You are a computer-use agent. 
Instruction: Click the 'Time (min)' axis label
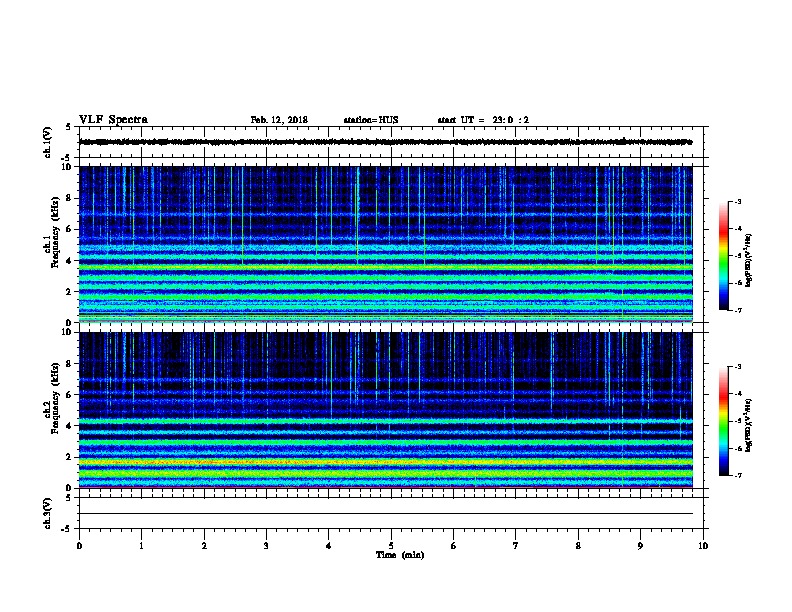[x=400, y=555]
